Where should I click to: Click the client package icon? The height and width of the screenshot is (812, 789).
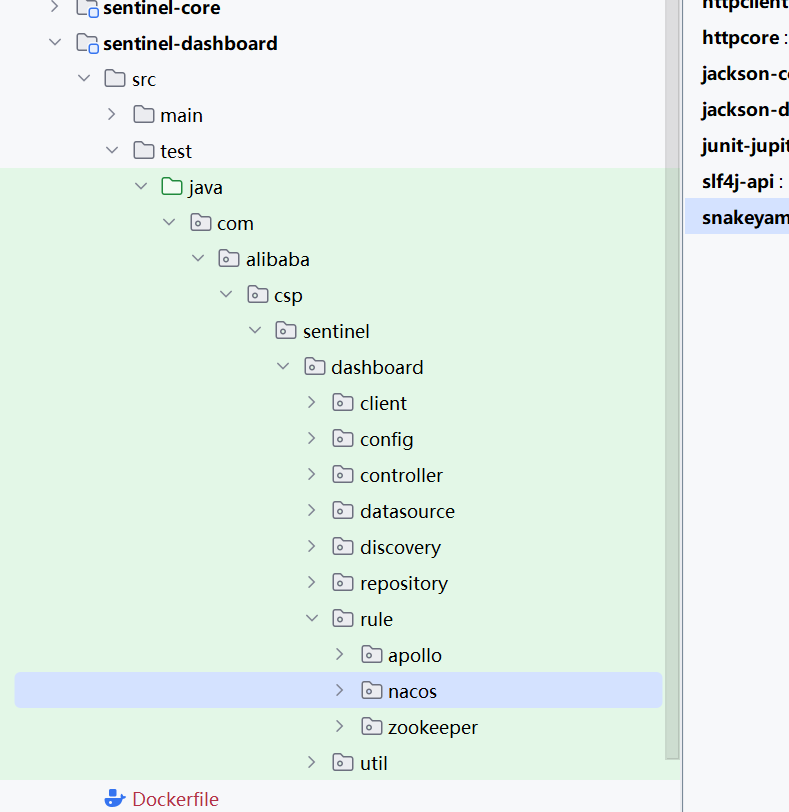tap(343, 403)
